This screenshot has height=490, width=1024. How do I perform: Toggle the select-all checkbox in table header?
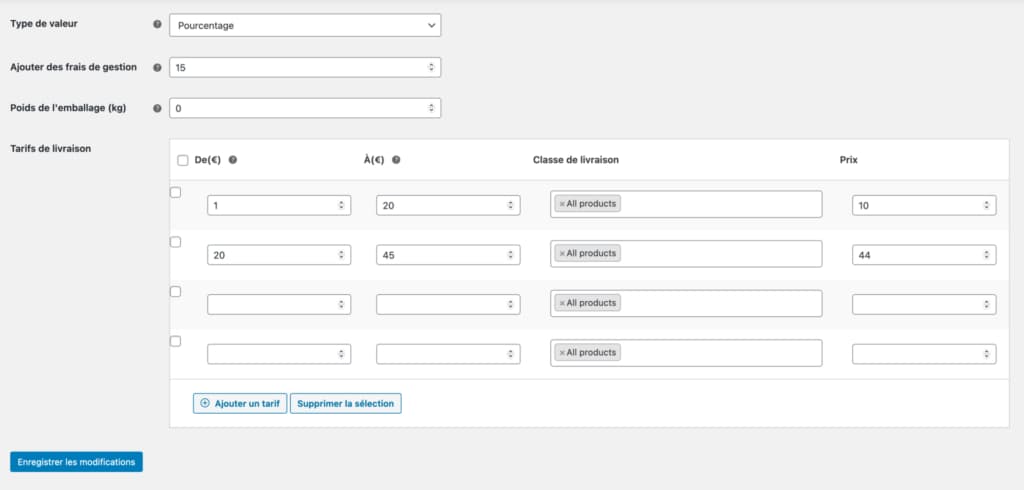point(182,160)
